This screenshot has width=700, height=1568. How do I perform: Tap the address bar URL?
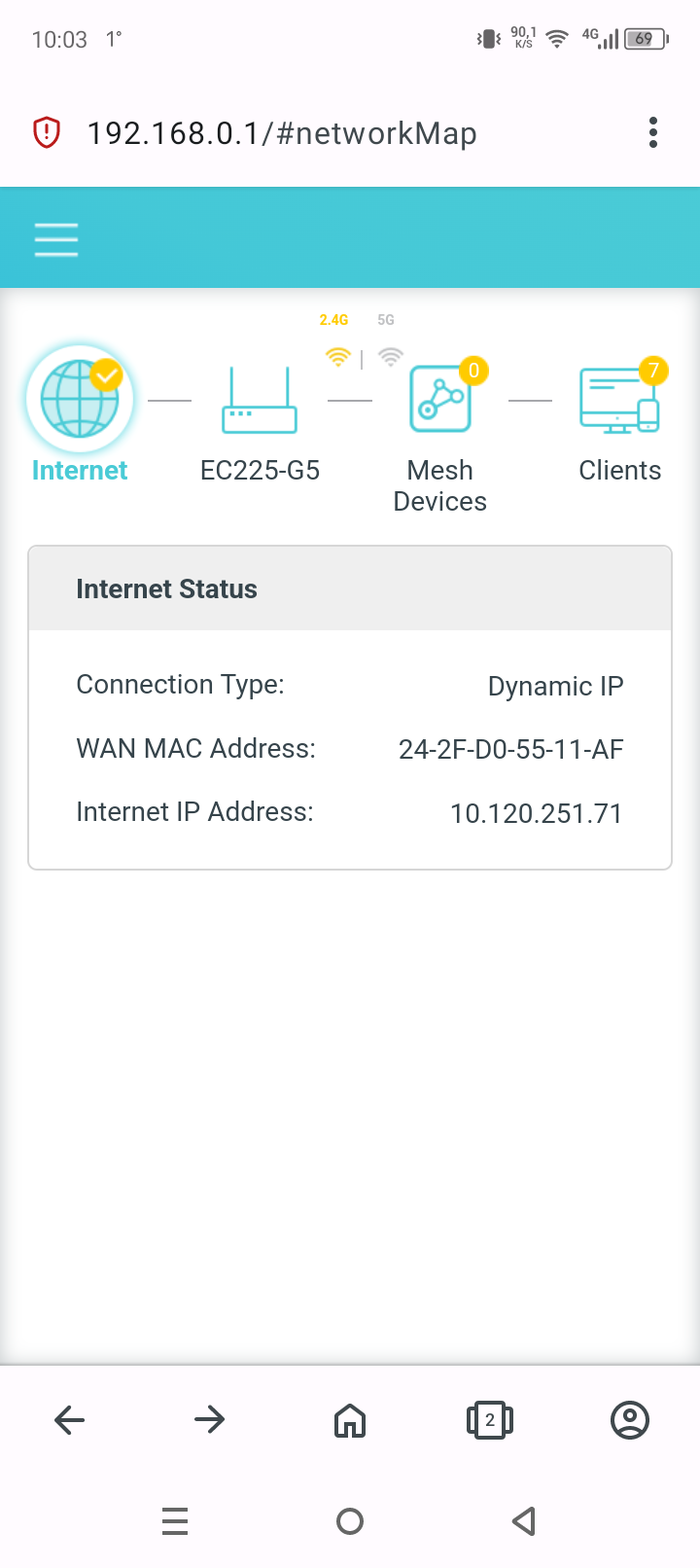[282, 133]
